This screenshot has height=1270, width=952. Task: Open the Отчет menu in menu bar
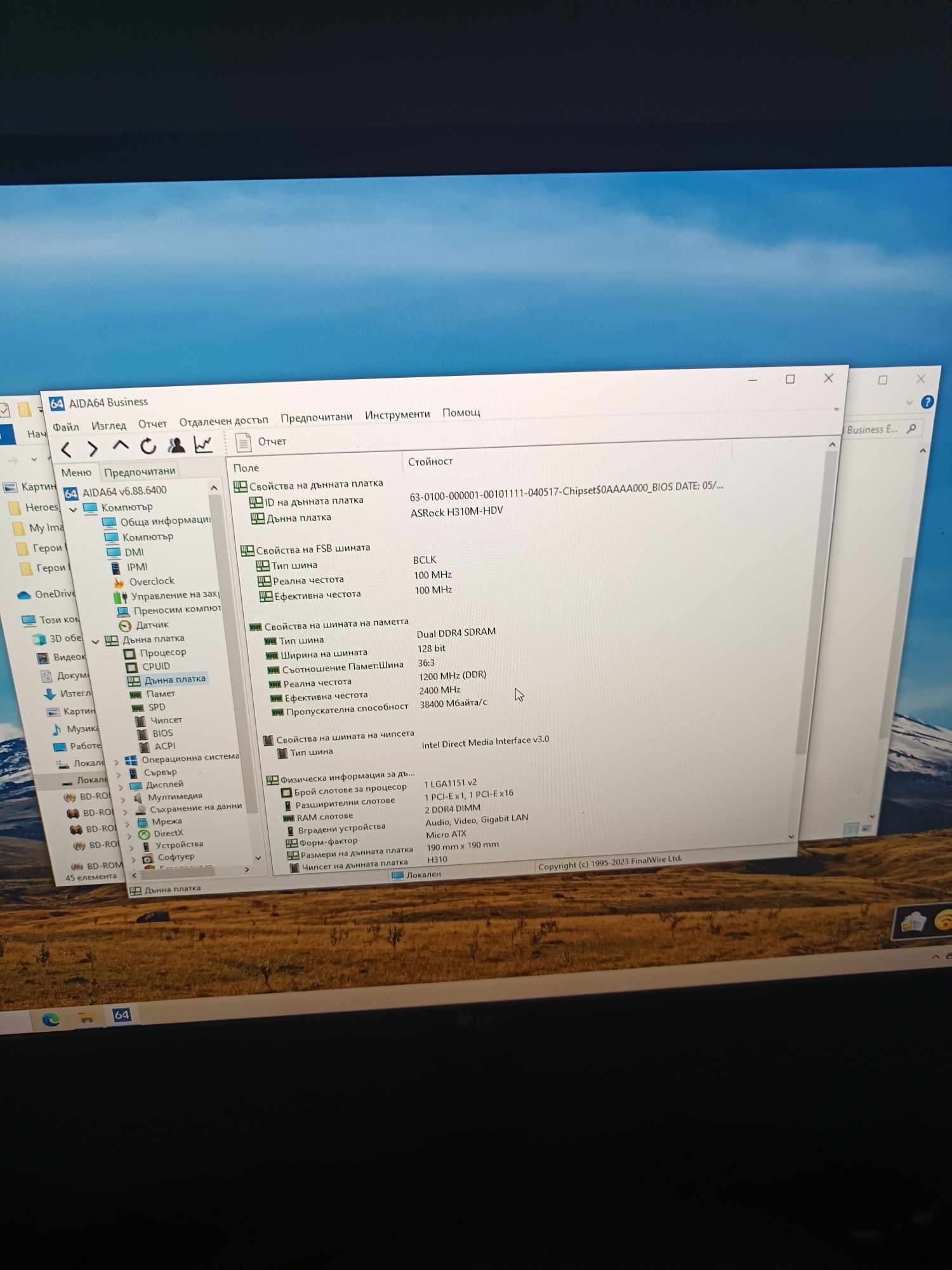152,424
